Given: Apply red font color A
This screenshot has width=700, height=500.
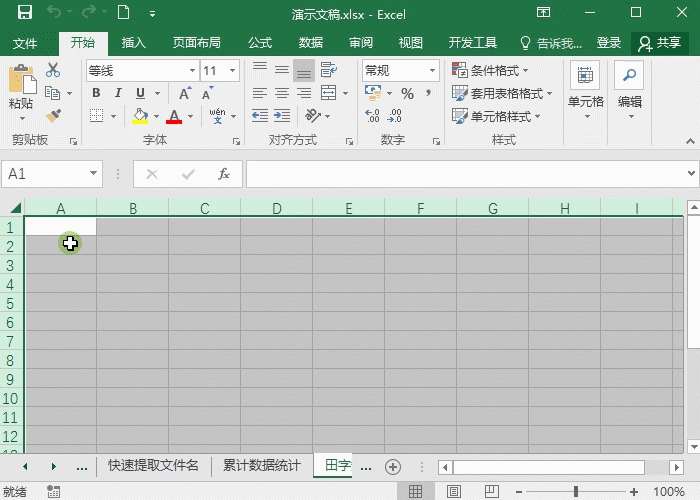Looking at the screenshot, I should (x=174, y=116).
